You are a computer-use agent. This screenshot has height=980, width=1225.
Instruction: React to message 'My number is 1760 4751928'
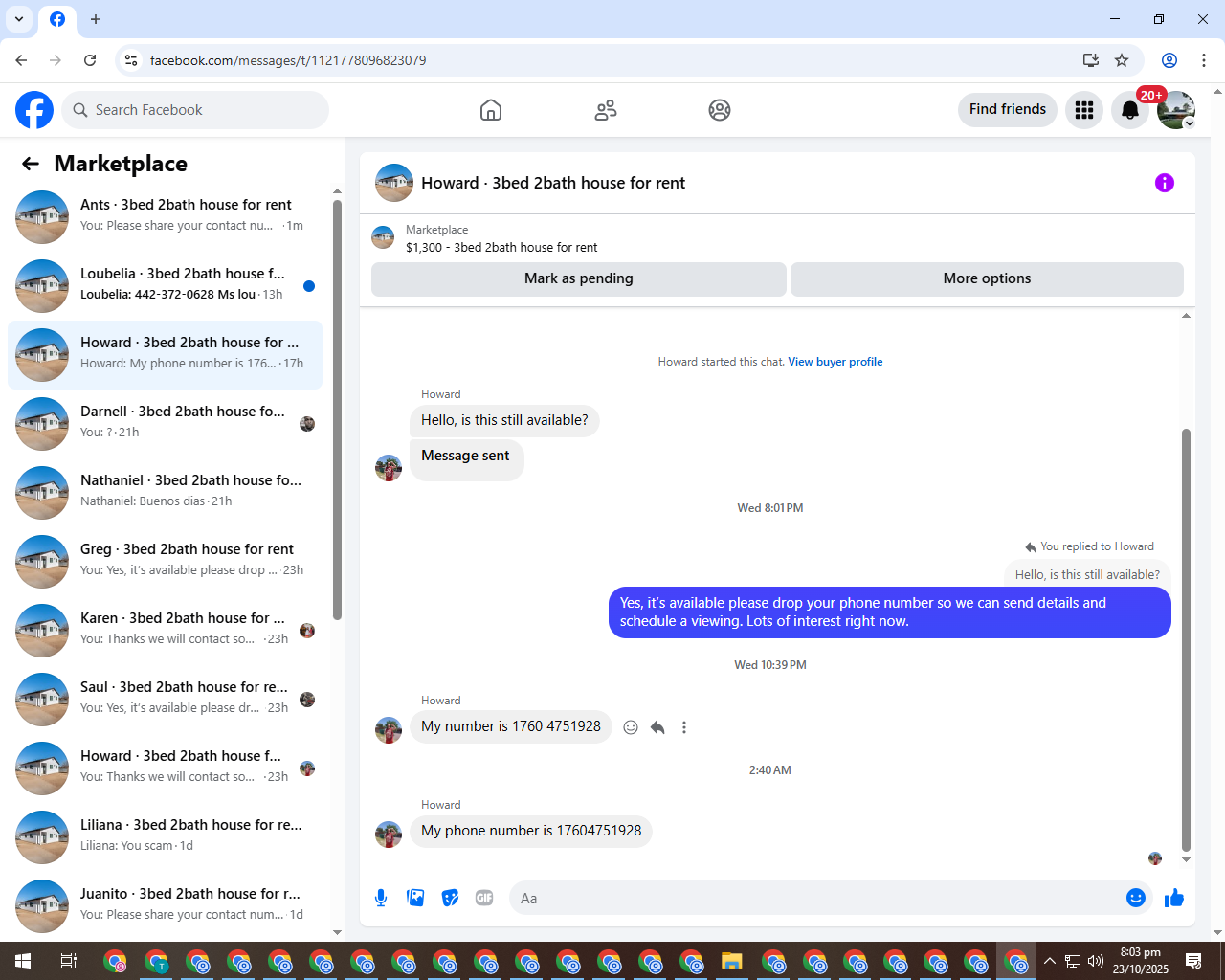coord(631,727)
